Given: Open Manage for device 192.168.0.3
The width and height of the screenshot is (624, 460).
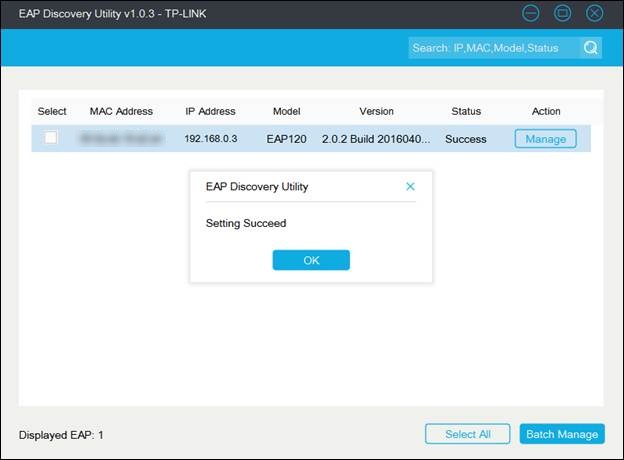Looking at the screenshot, I should tap(545, 139).
